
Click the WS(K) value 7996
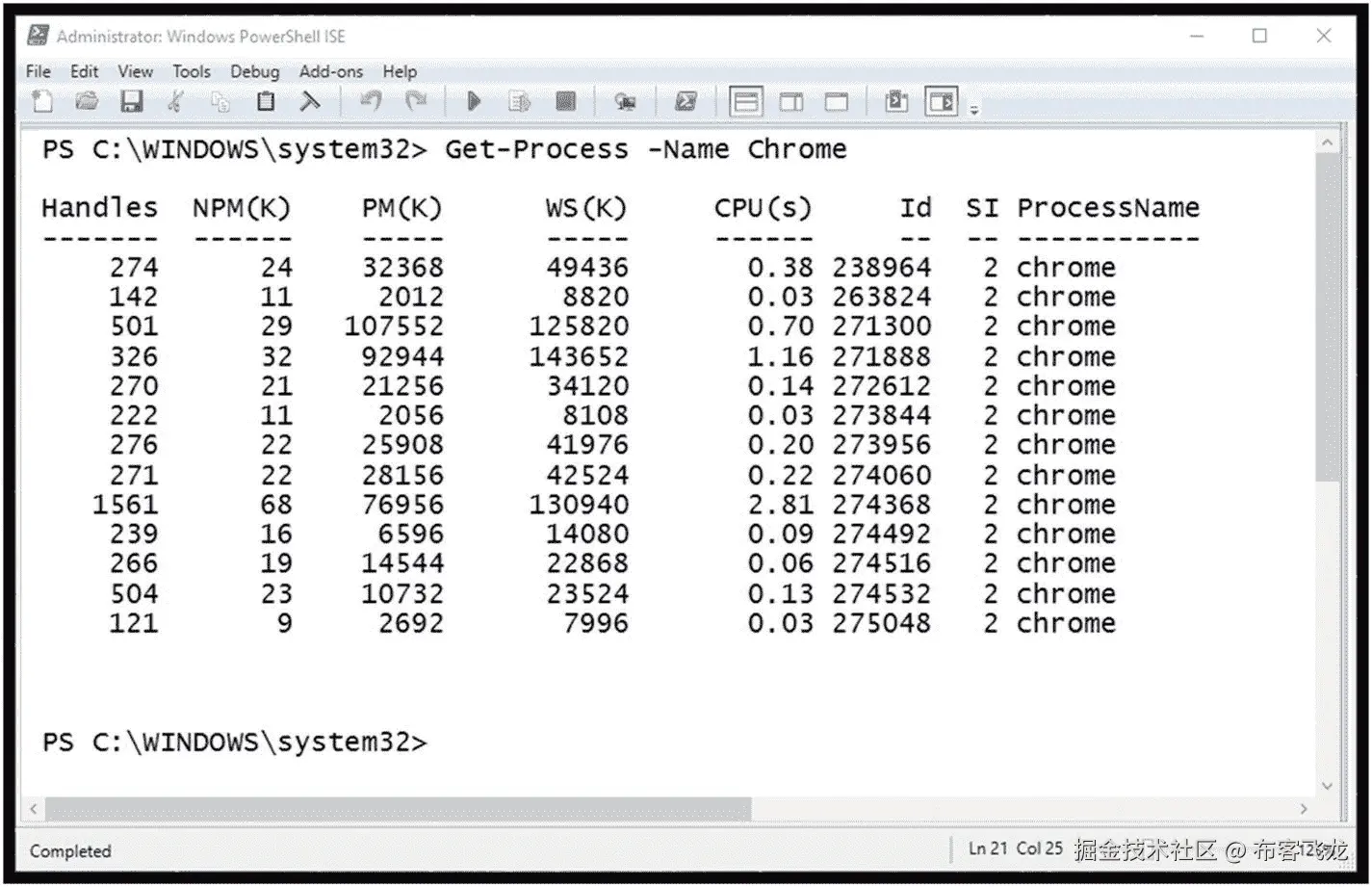coord(596,622)
